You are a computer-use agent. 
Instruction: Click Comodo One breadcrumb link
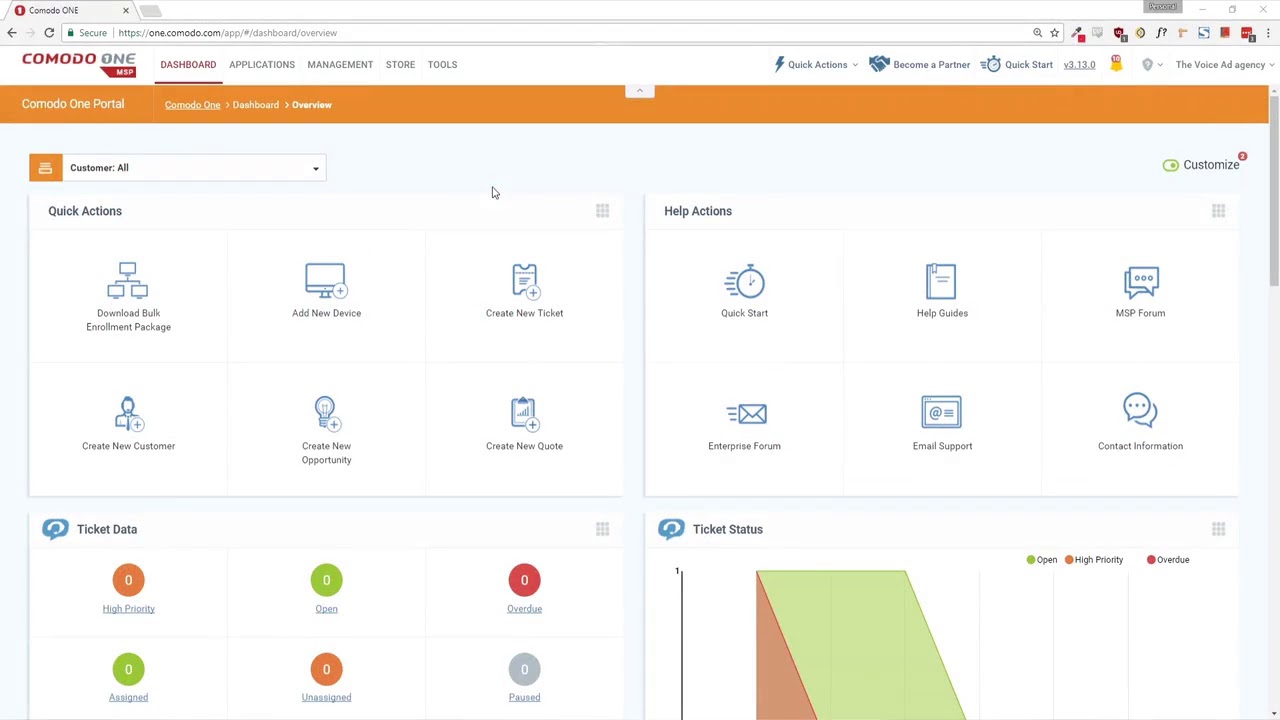point(192,105)
